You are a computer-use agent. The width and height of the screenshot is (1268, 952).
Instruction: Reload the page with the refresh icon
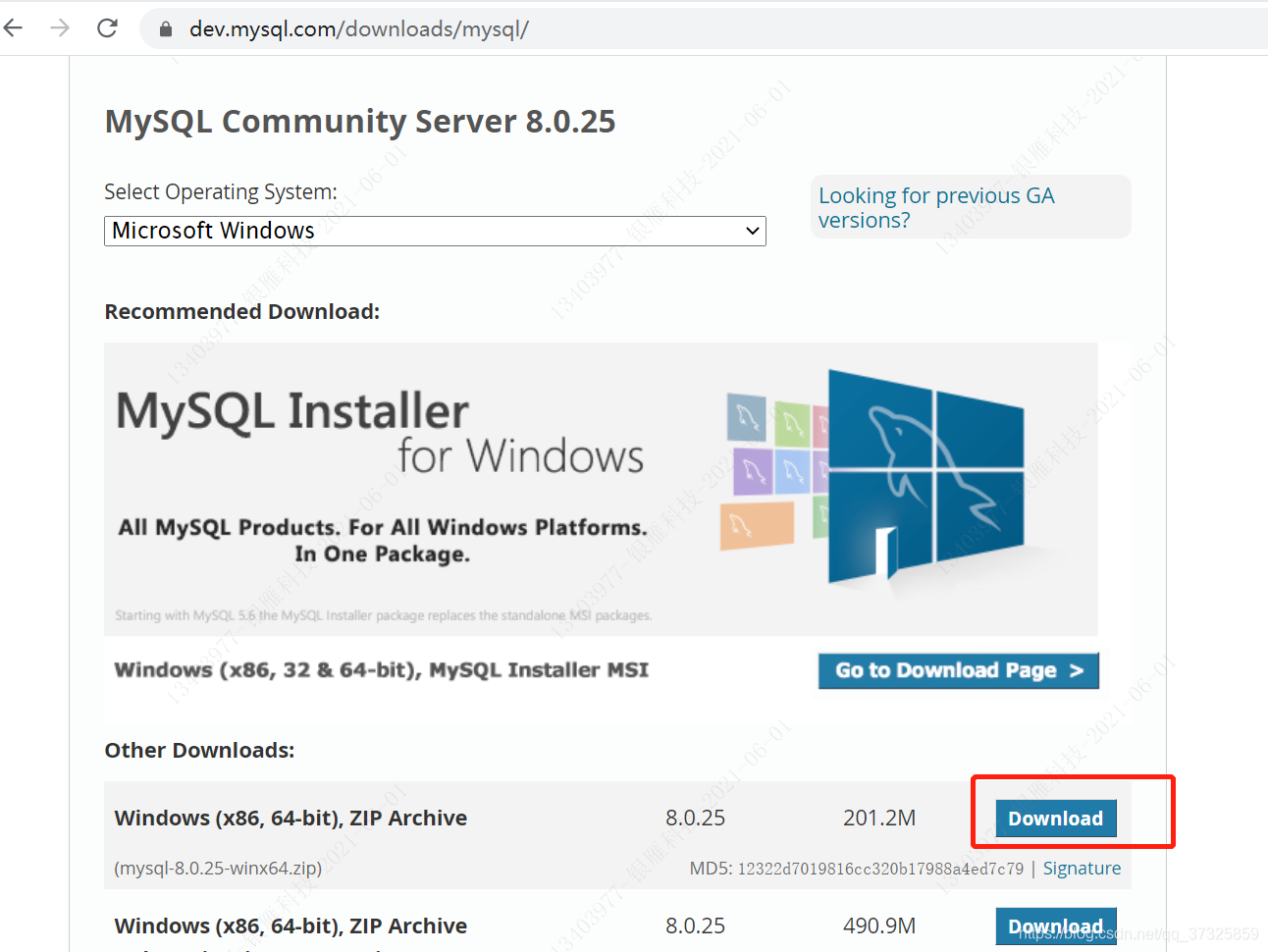pos(107,28)
